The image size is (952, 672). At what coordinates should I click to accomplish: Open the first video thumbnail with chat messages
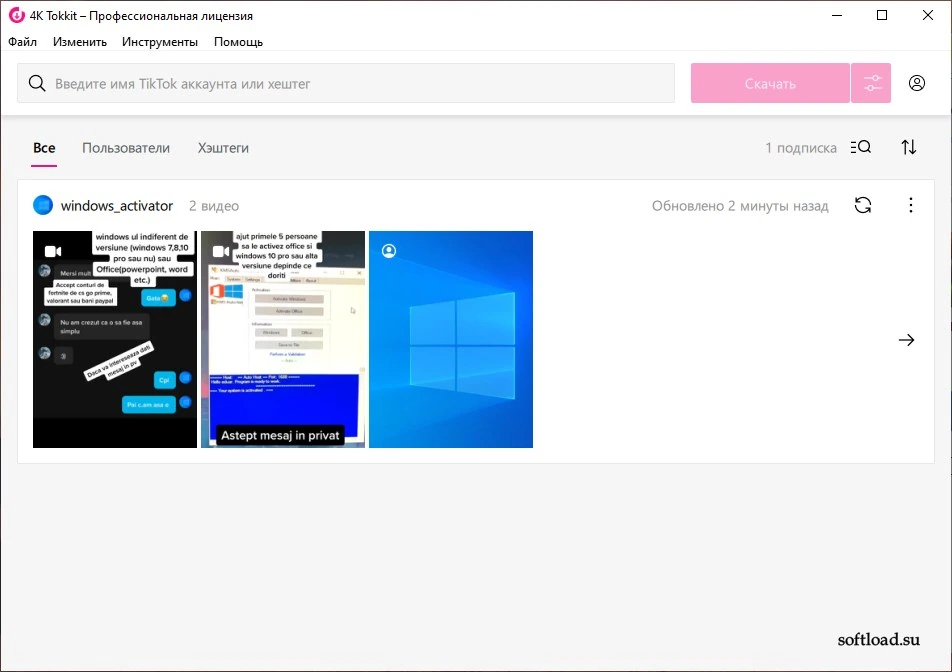115,339
